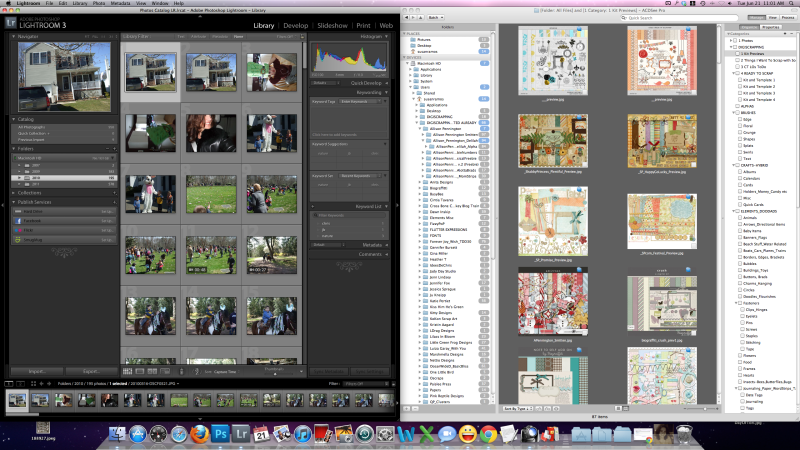Screen dimensions: 800x450
Task: Collapse the Catalog panel triangle
Action: pyautogui.click(x=14, y=119)
